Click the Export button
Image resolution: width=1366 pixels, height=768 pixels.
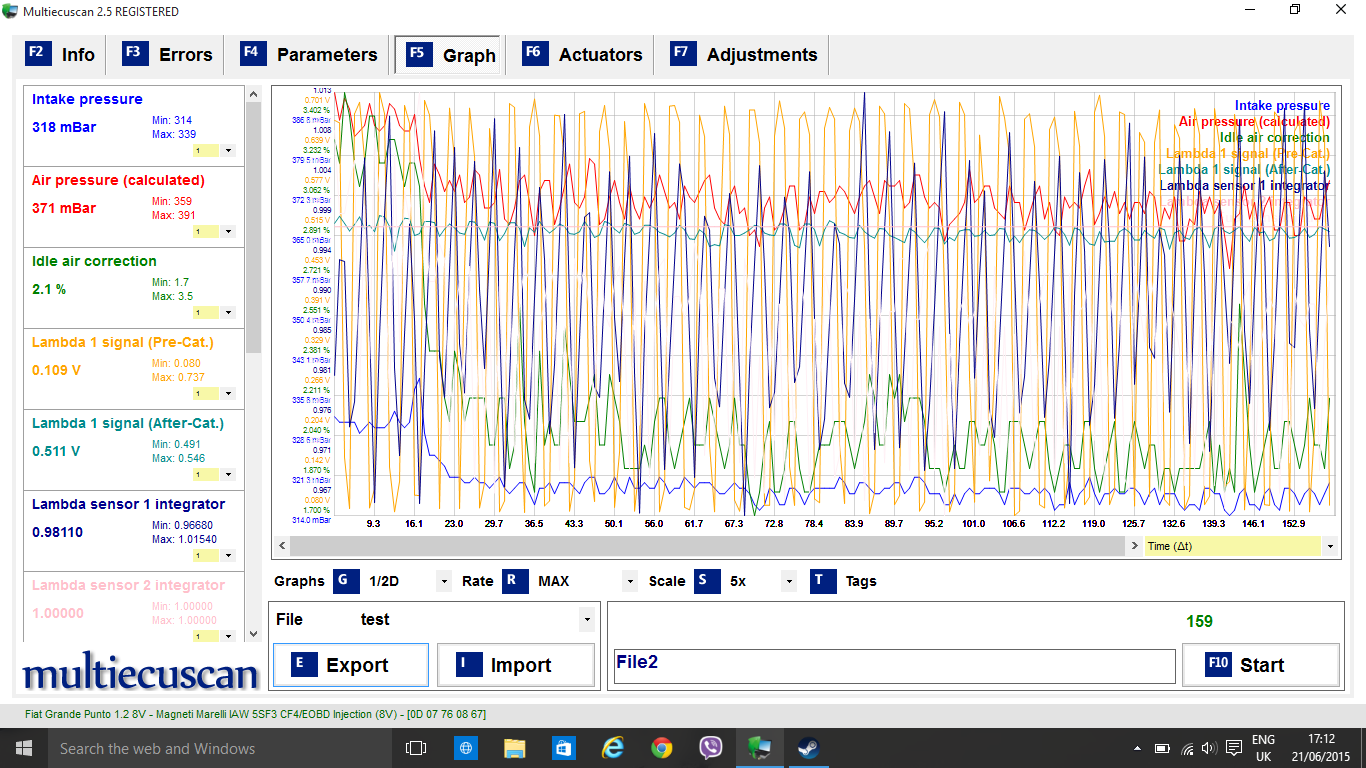pos(351,665)
